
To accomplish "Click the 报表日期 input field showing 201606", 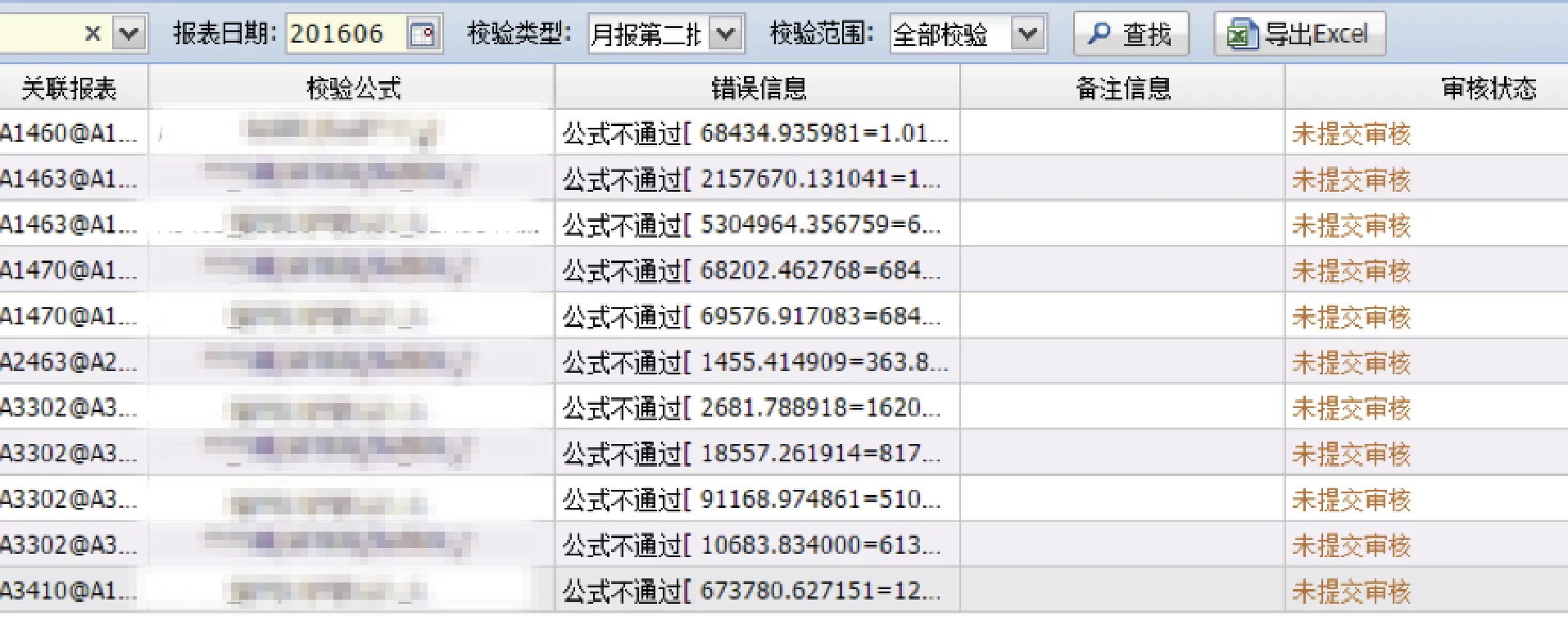I will [x=344, y=34].
